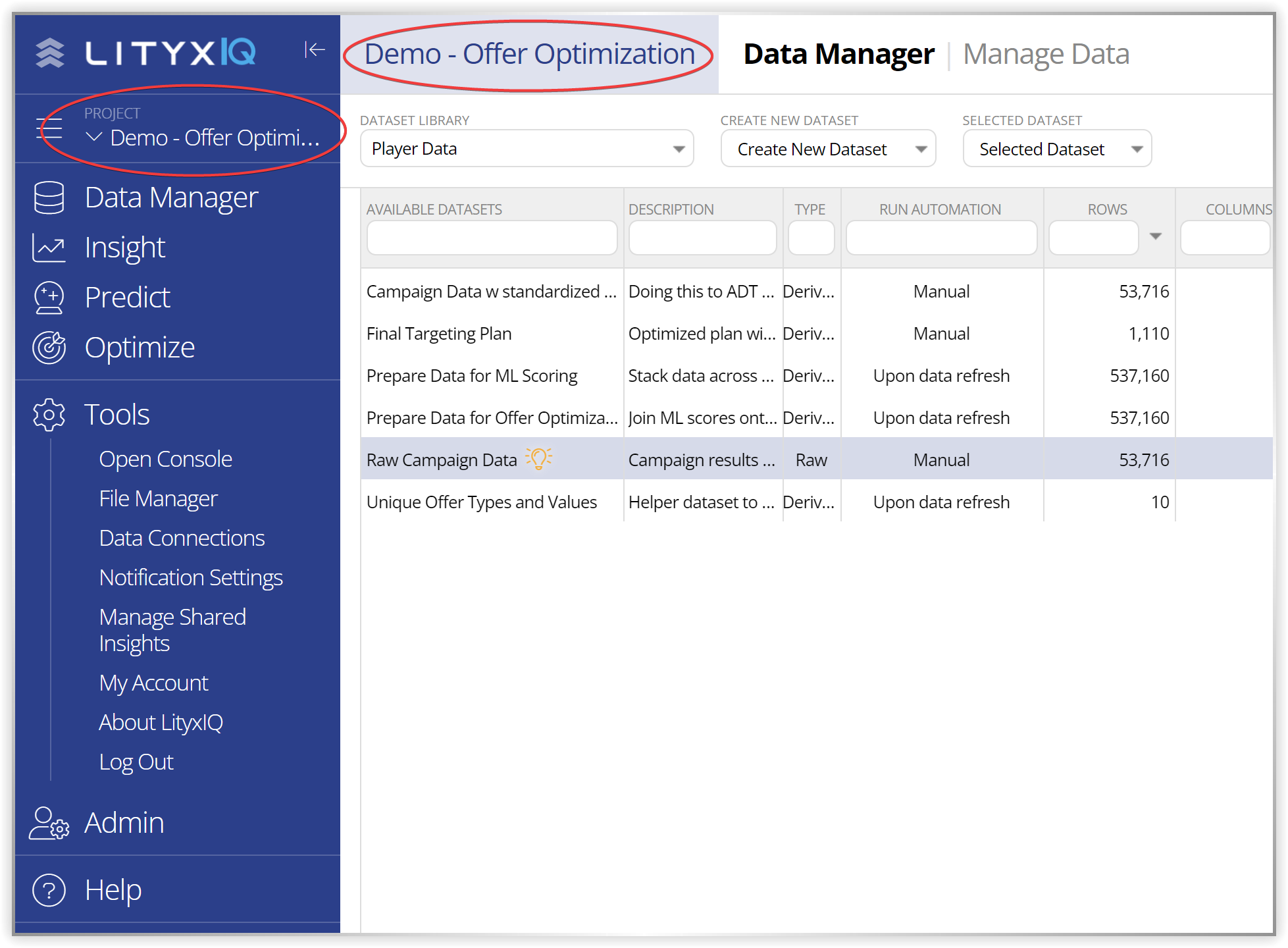Open Data Connections

(x=182, y=538)
